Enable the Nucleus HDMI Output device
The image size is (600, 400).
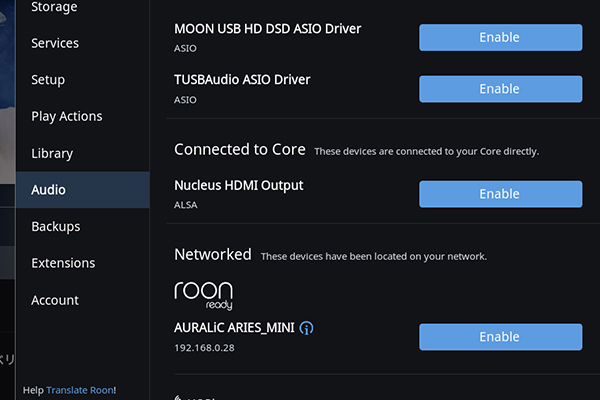coord(499,194)
